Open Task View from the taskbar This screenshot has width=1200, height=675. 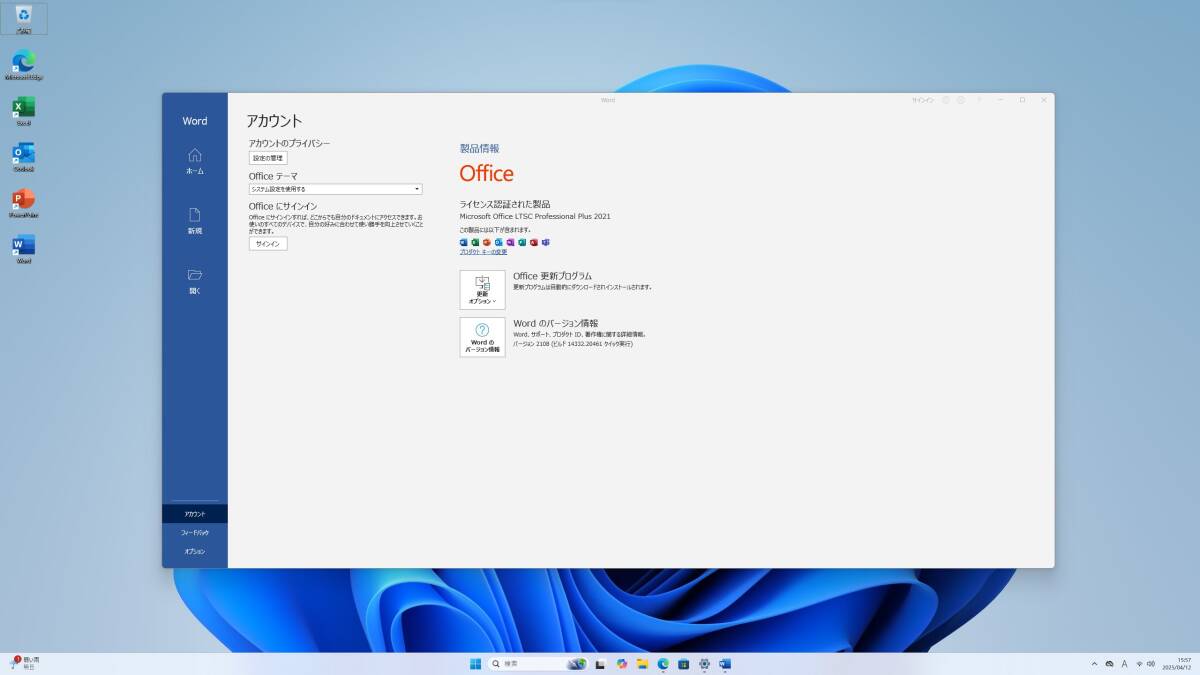600,664
